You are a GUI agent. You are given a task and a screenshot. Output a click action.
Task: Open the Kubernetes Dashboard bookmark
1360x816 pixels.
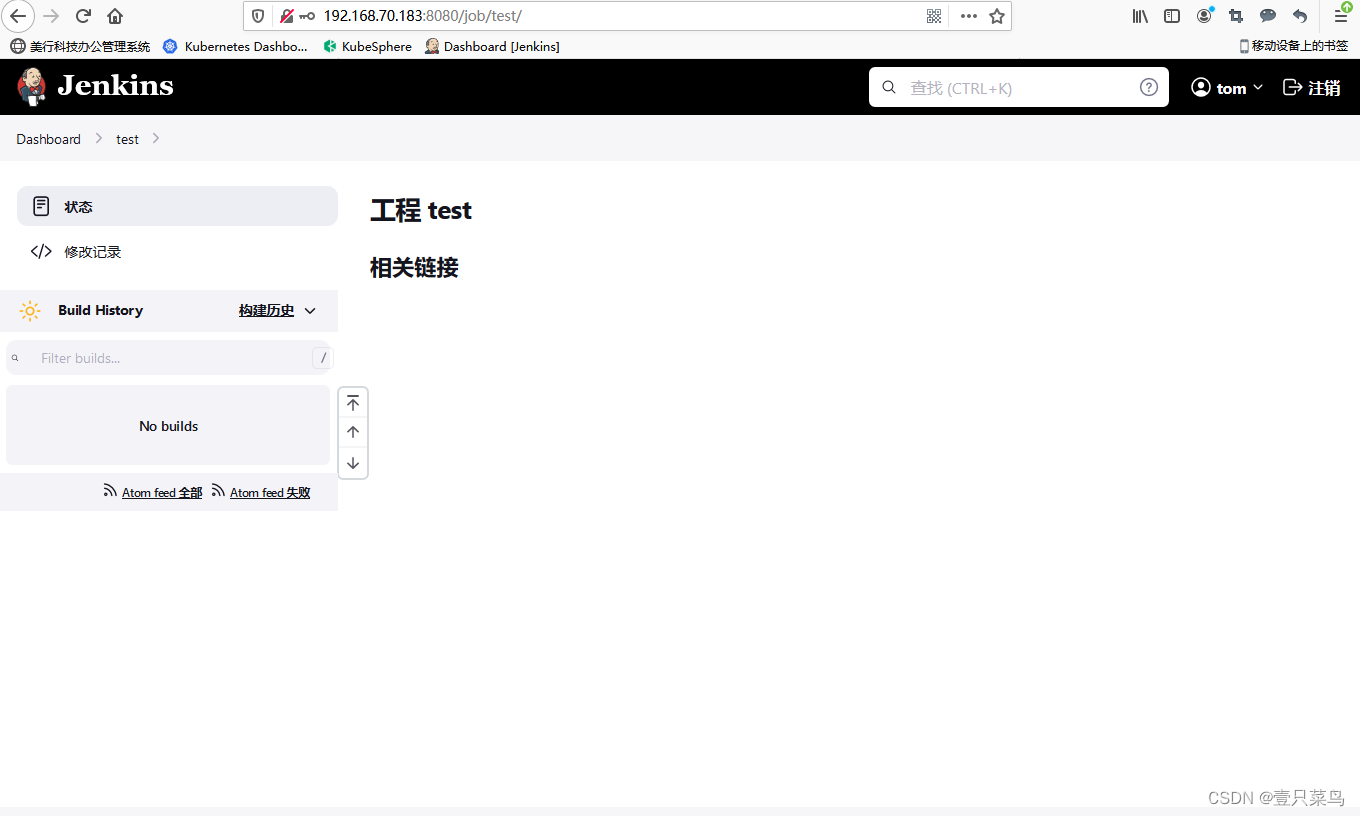click(236, 46)
